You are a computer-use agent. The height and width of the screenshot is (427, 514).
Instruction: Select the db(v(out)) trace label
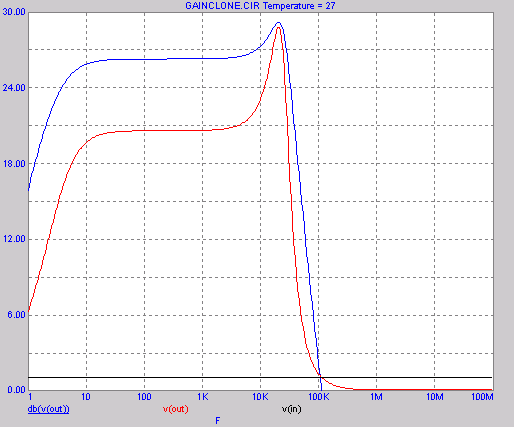coord(49,409)
